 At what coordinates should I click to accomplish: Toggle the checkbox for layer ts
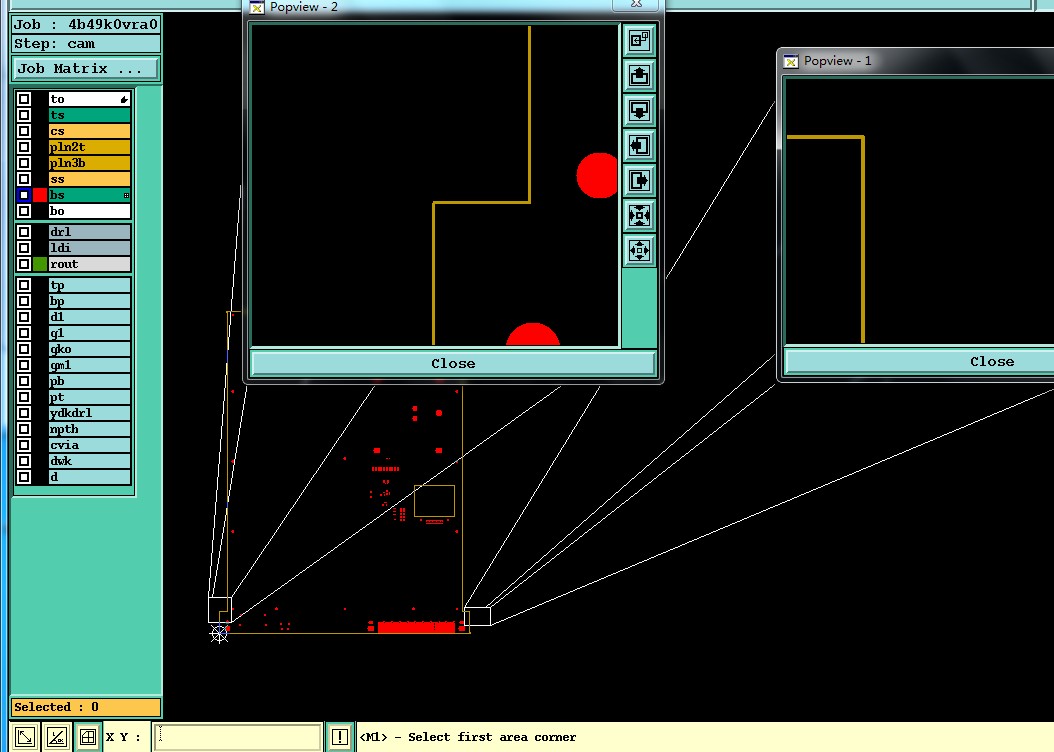pyautogui.click(x=24, y=115)
